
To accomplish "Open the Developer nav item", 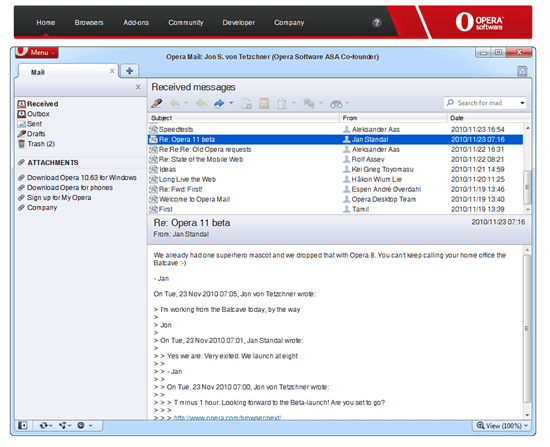I will tap(239, 23).
